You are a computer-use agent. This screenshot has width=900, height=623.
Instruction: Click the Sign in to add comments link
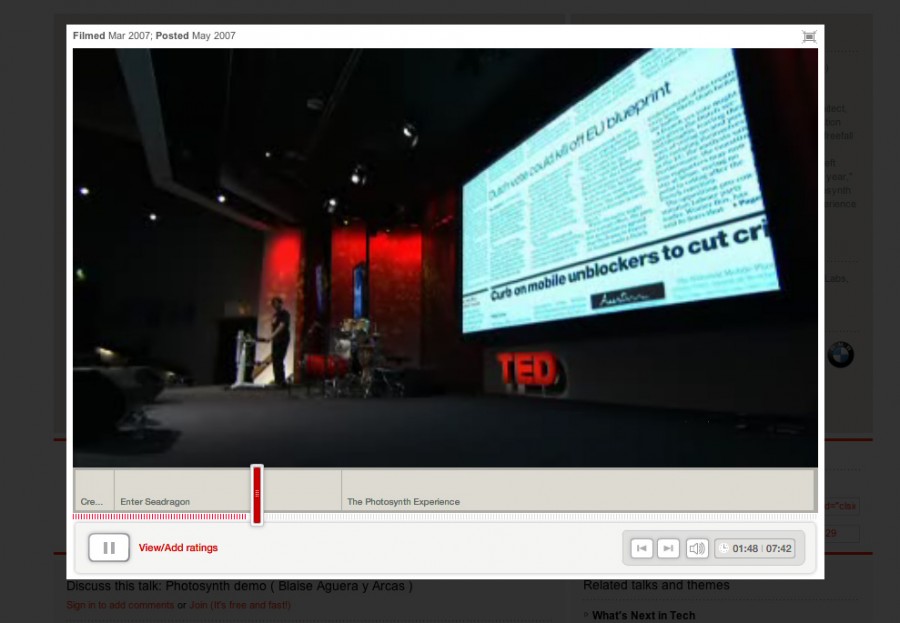[x=120, y=605]
